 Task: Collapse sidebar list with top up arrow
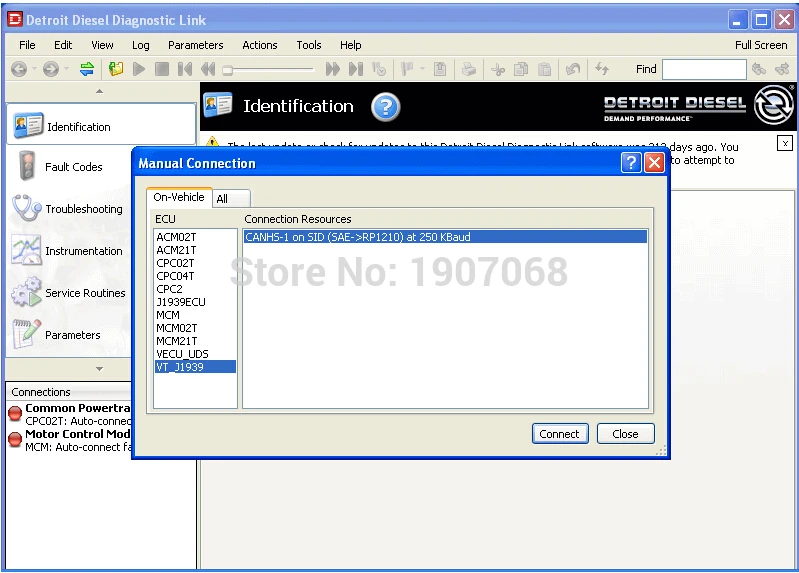(x=99, y=92)
